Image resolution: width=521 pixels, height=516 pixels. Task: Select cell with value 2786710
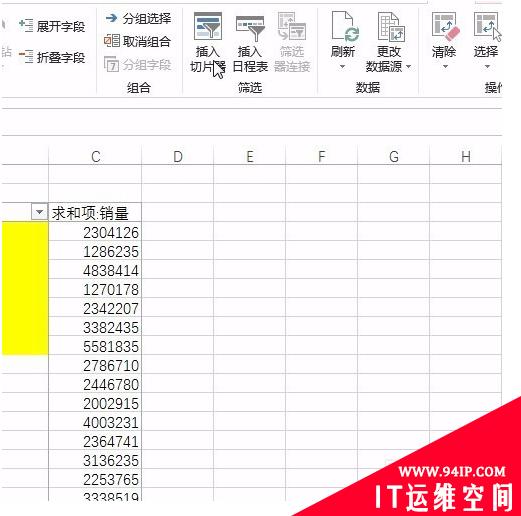95,365
